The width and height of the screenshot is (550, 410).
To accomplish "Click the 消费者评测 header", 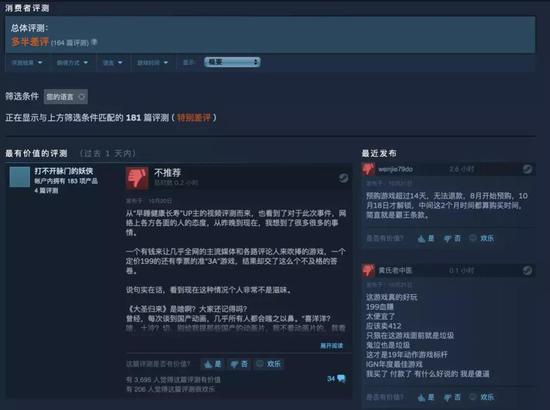I will (27, 8).
